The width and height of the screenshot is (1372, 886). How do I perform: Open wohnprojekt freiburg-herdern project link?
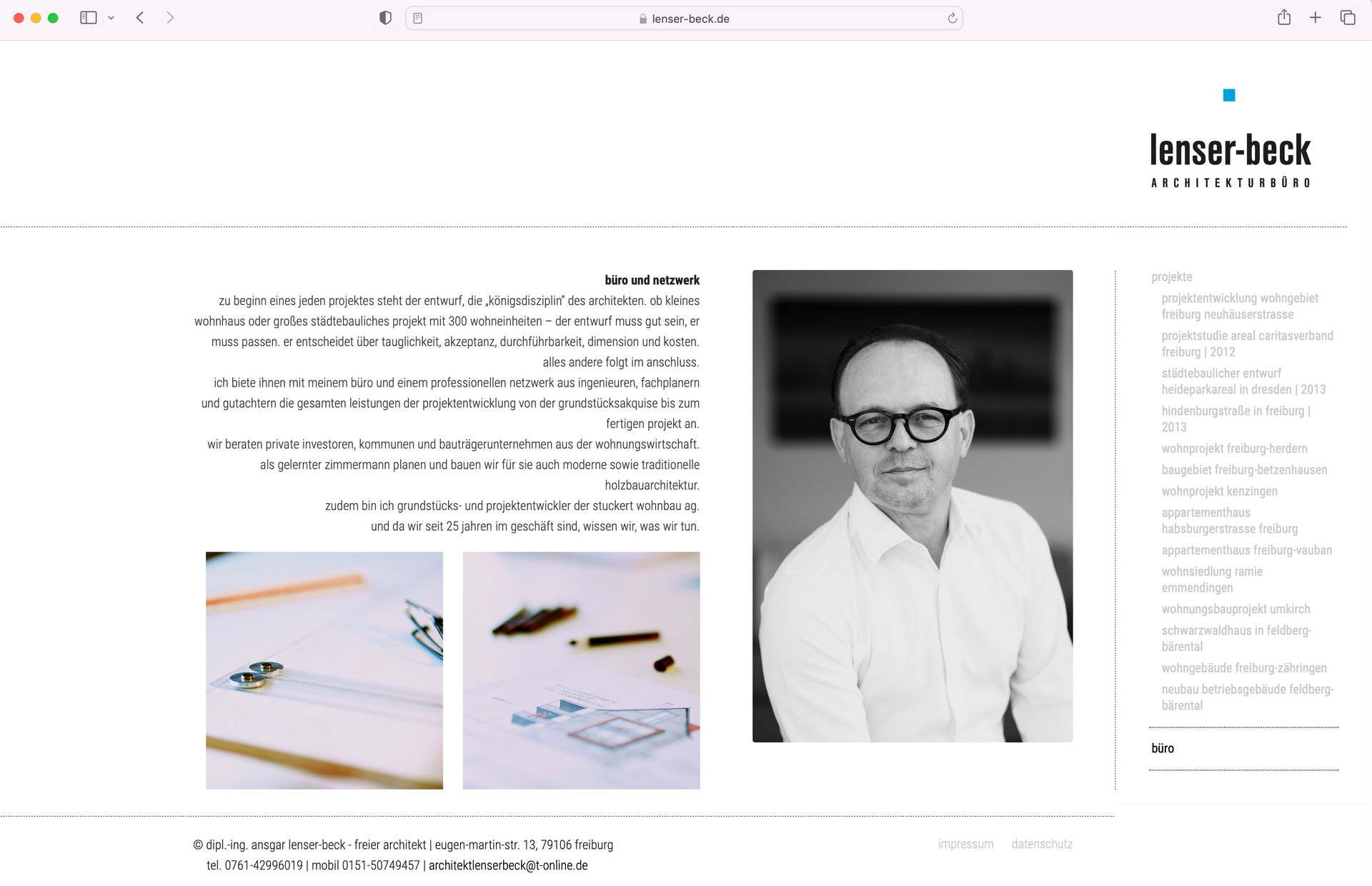(1234, 448)
